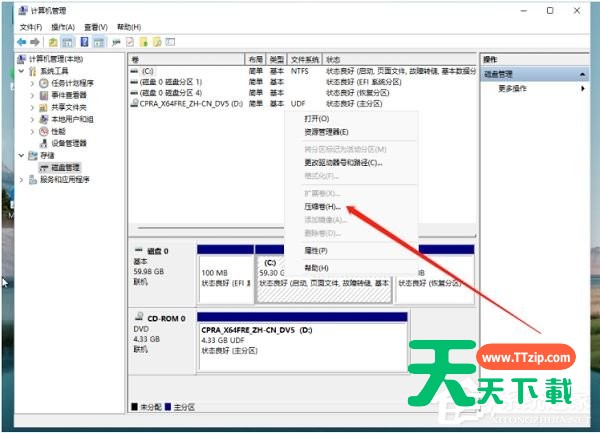The height and width of the screenshot is (433, 600).
Task: Toggle the Show/Hide Action Pane toolbar icon
Action: (99, 42)
